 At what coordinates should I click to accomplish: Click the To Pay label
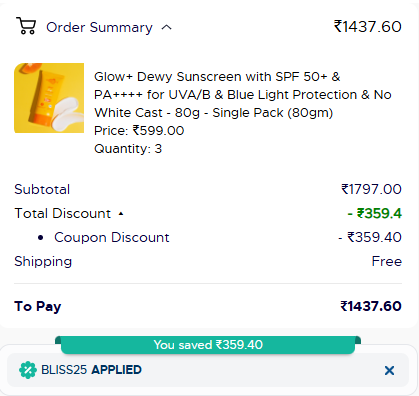(38, 307)
